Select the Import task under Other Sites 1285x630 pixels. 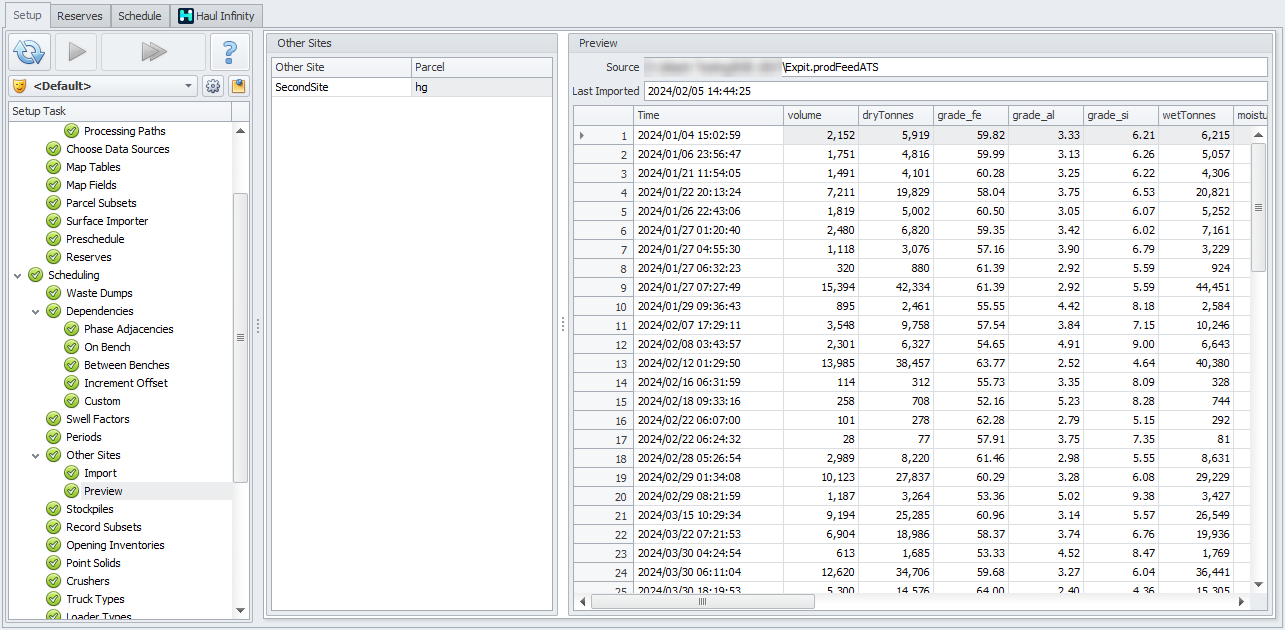[100, 473]
